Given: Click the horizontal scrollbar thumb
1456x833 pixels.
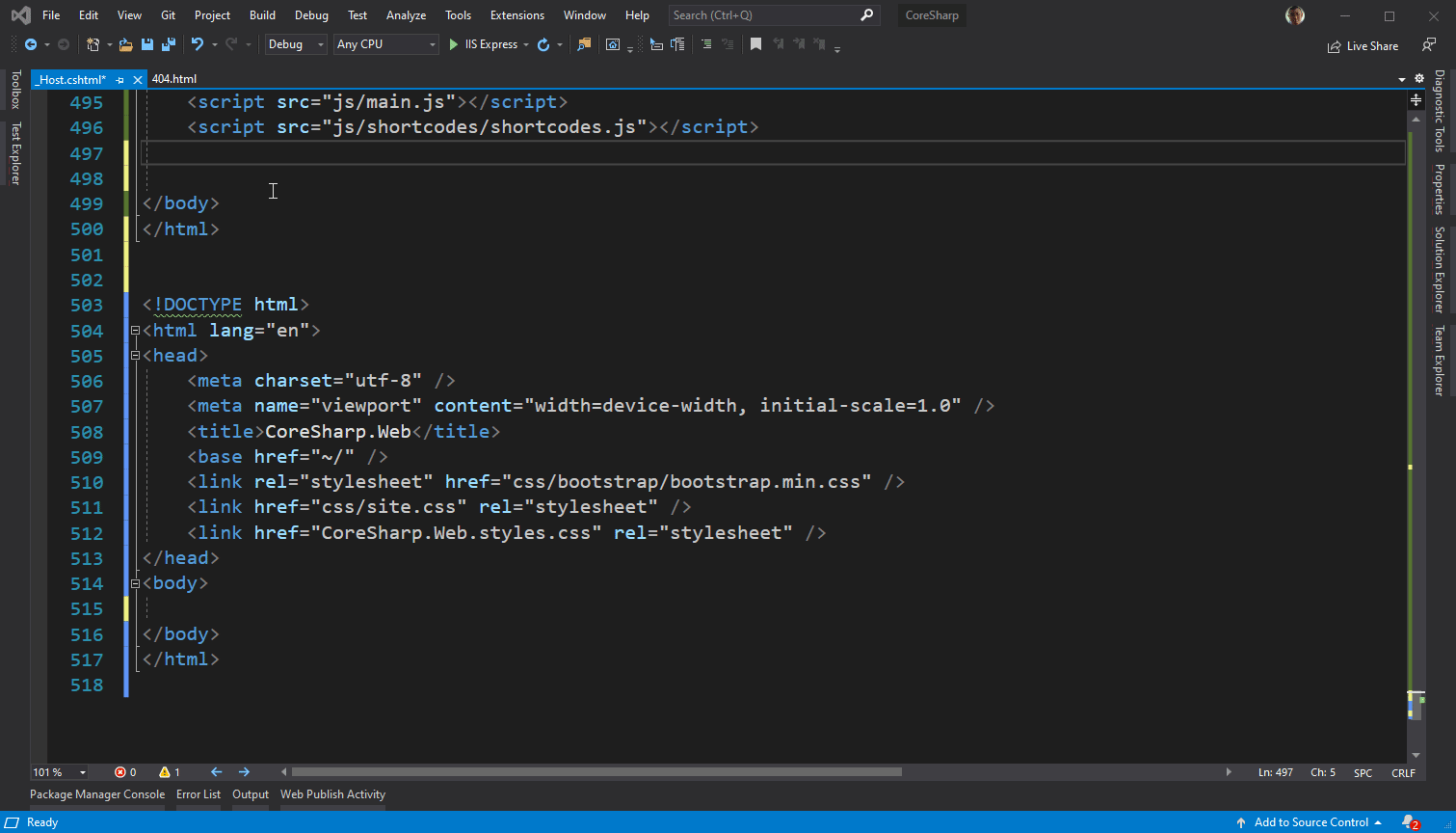Looking at the screenshot, I should 596,772.
